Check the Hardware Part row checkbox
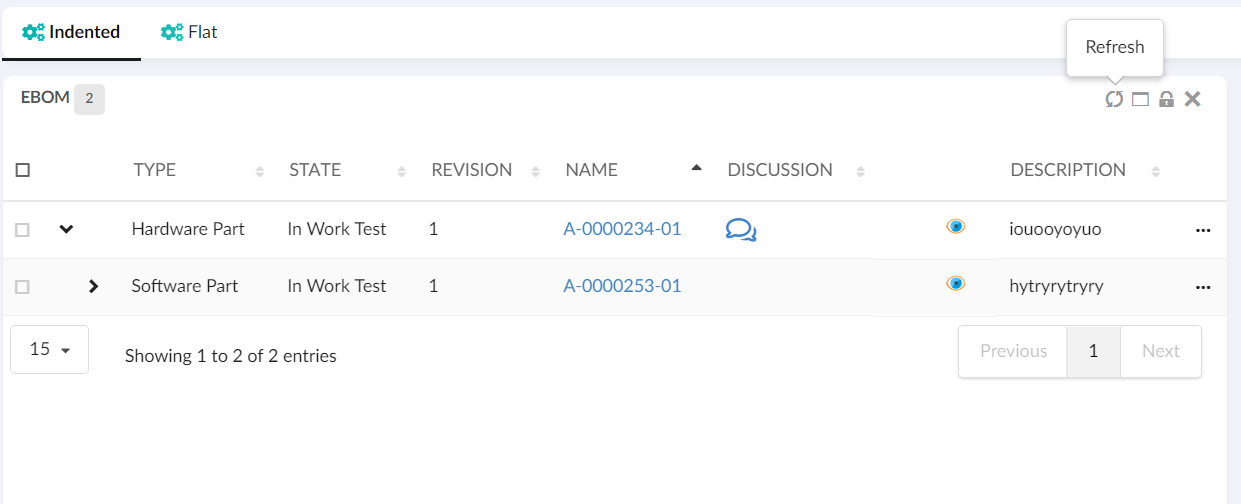This screenshot has height=504, width=1241. pyautogui.click(x=23, y=230)
